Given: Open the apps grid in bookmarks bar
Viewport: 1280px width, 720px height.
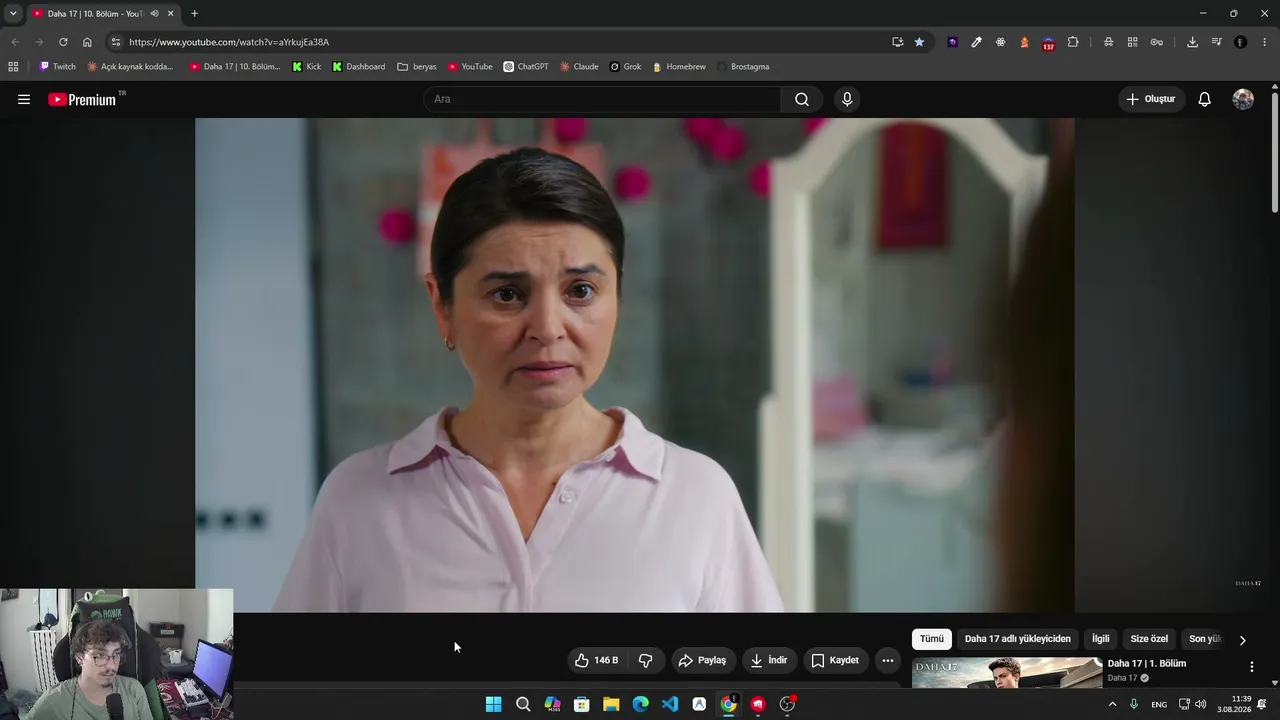Looking at the screenshot, I should coord(13,67).
